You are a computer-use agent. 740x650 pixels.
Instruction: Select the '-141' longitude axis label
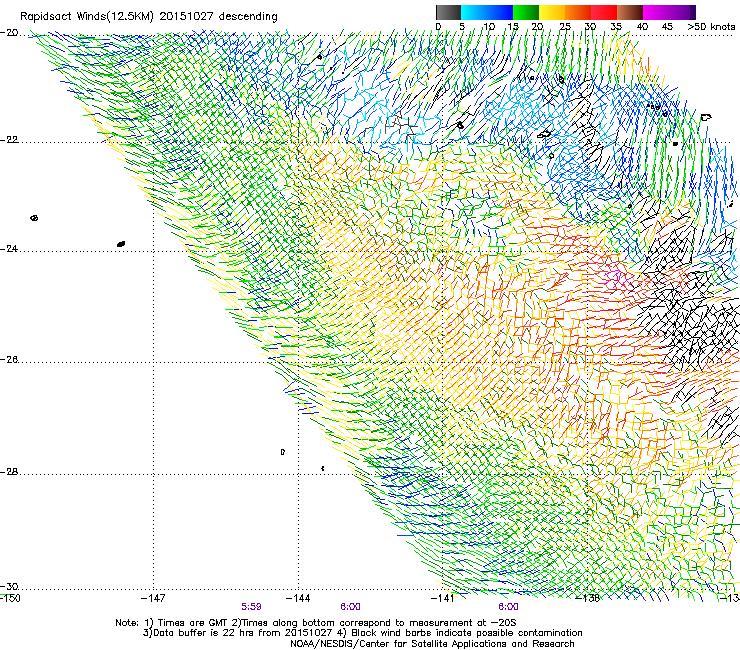443,598
